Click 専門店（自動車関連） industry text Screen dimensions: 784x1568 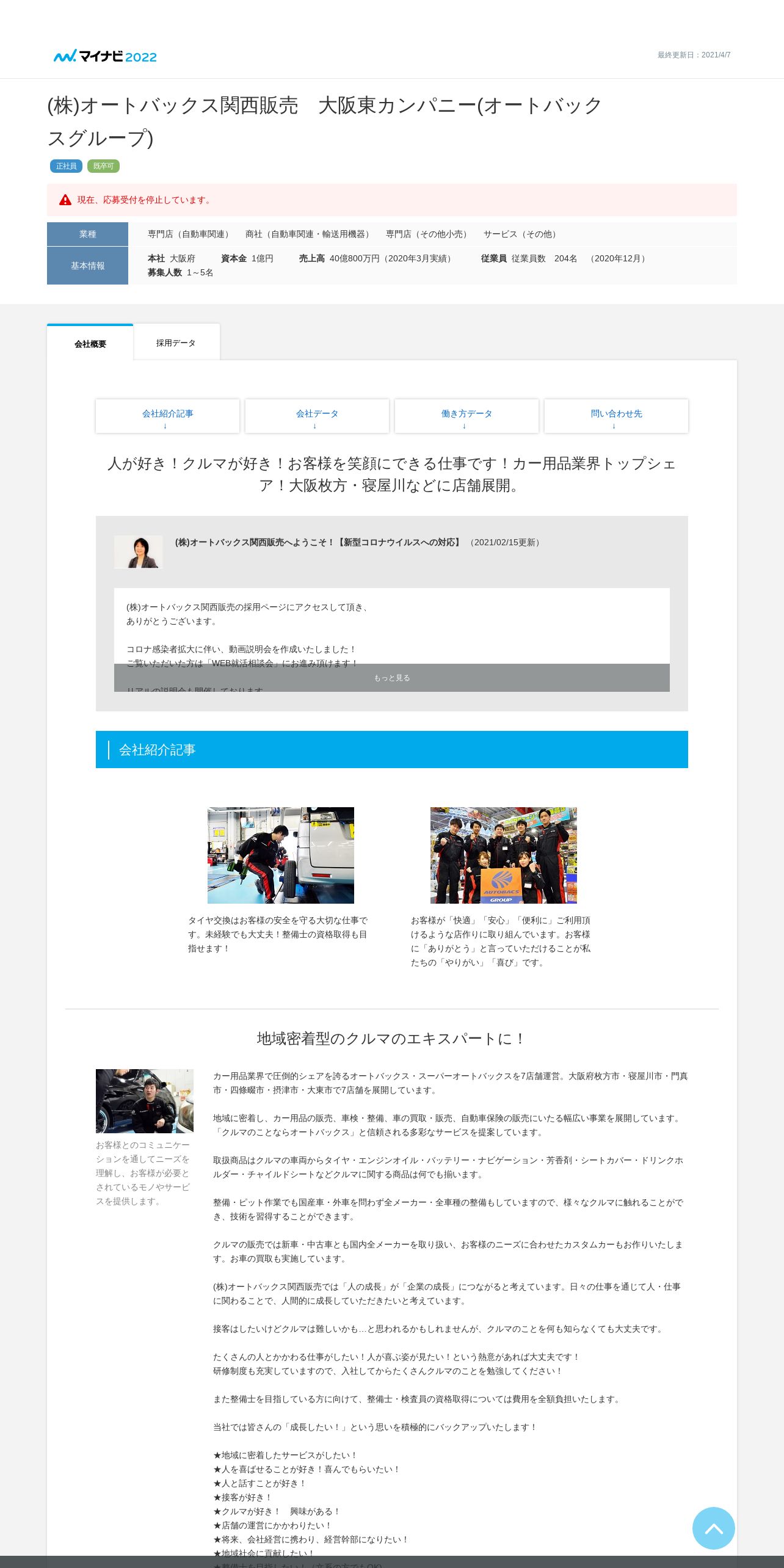pos(190,234)
